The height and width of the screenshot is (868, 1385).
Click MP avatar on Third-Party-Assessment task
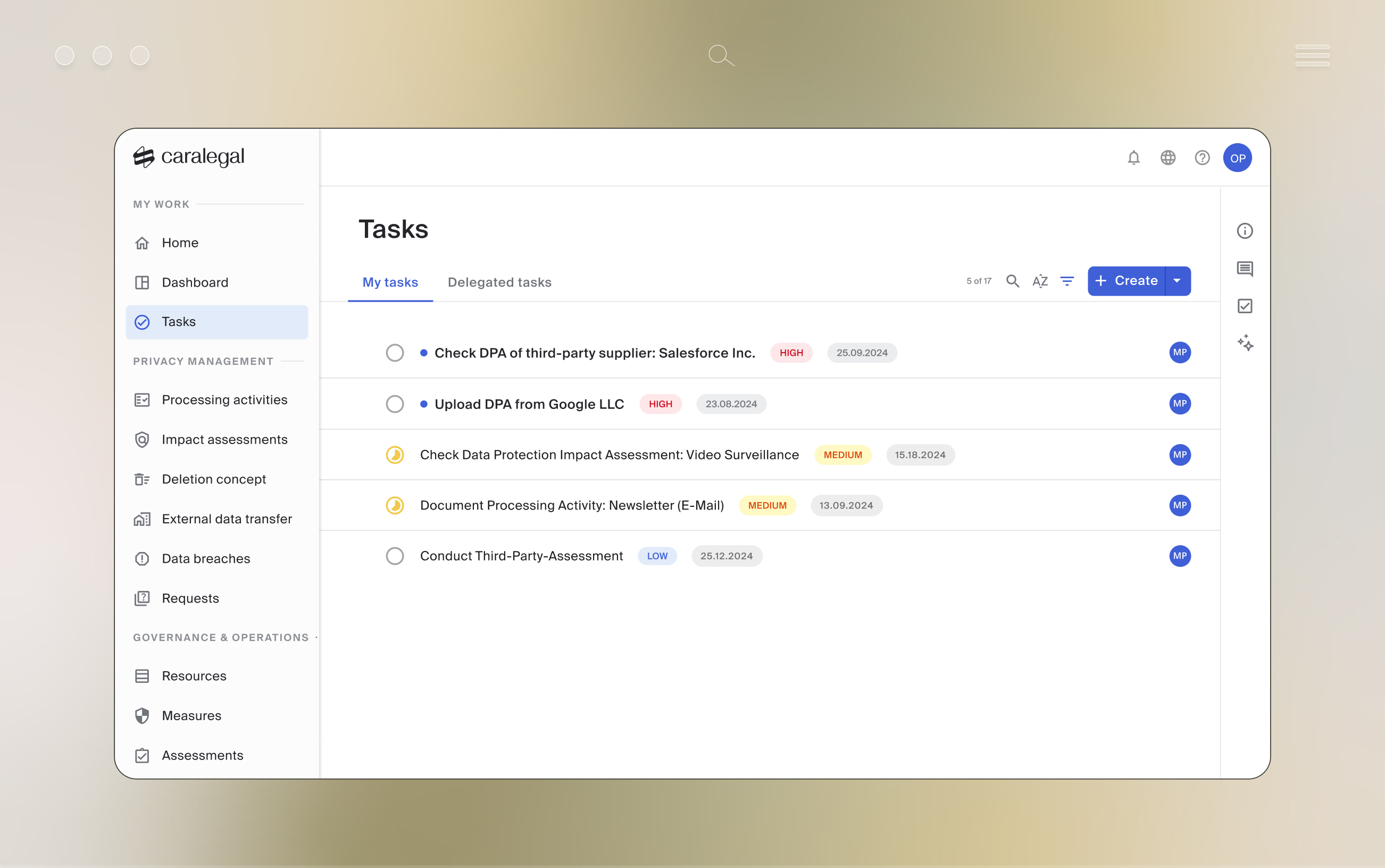tap(1180, 556)
